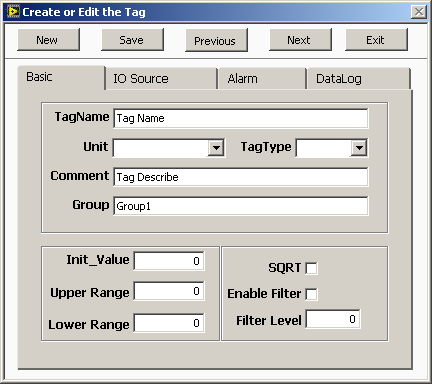Click into the Comment field
This screenshot has height=384, width=432.
coord(241,177)
